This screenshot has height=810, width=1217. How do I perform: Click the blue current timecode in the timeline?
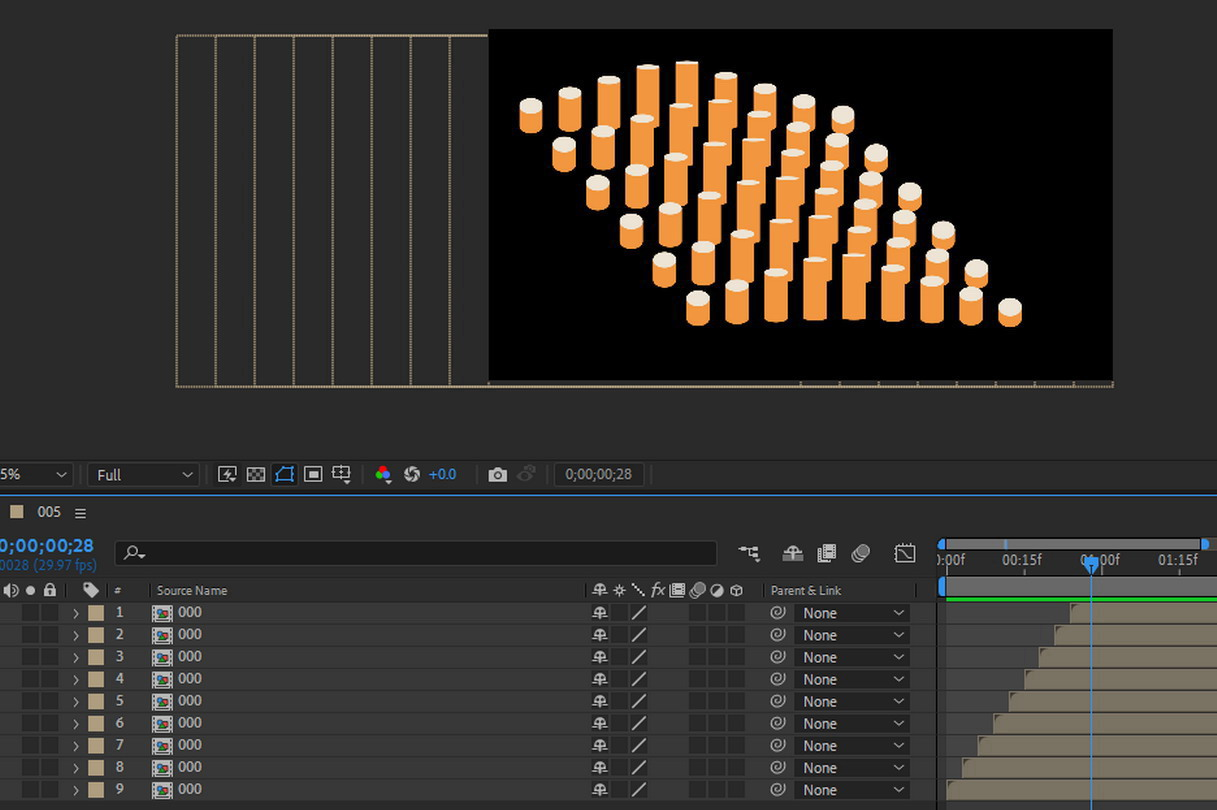47,546
